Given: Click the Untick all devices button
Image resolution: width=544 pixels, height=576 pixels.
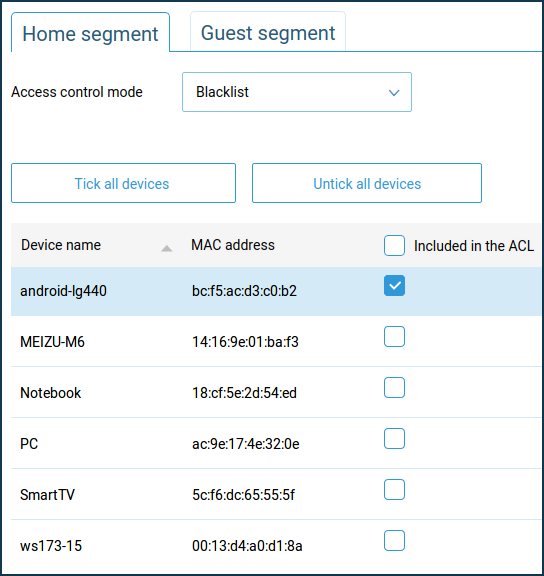Looking at the screenshot, I should (x=367, y=183).
